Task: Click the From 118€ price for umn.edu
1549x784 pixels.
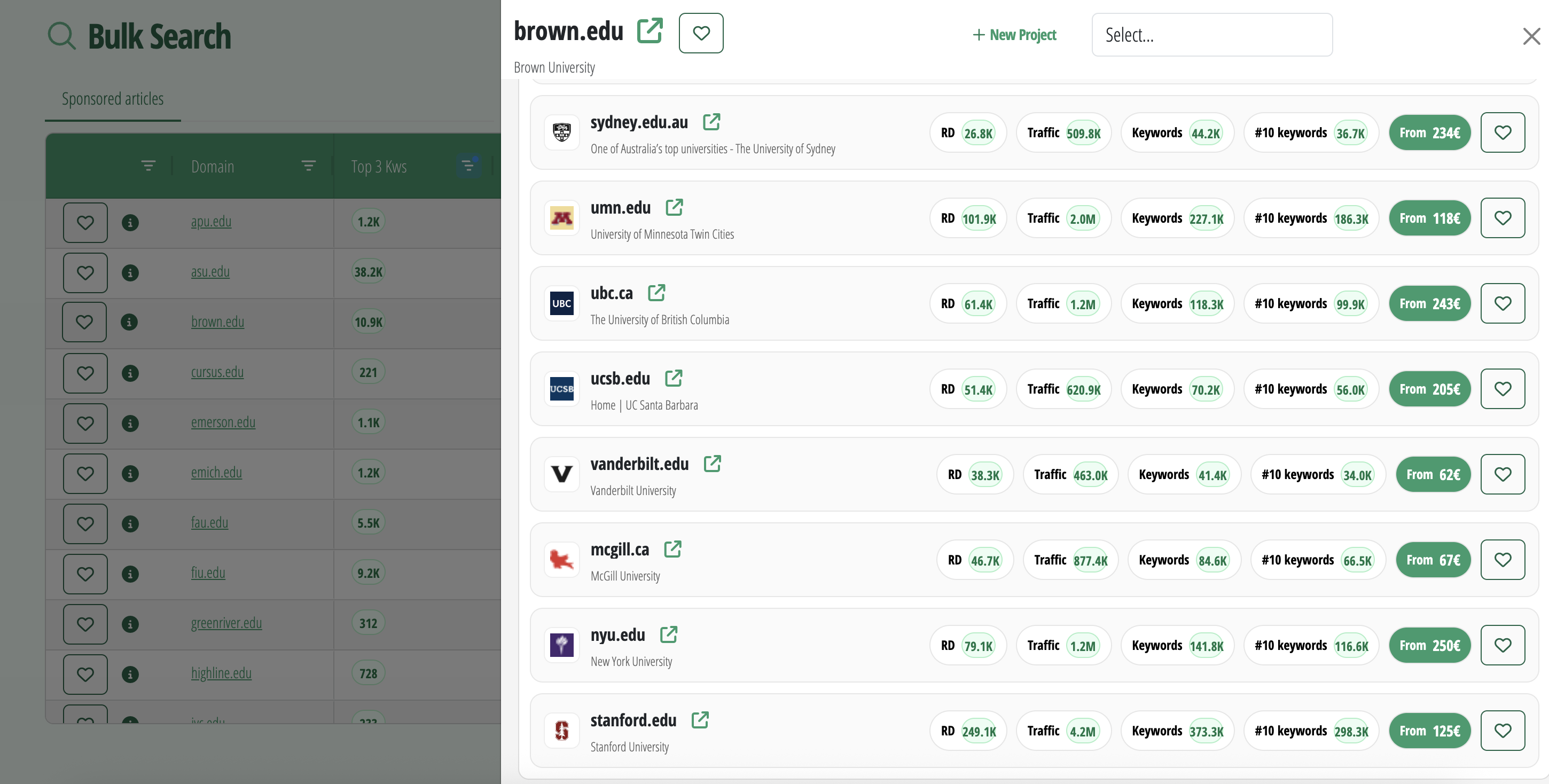Action: click(x=1430, y=218)
